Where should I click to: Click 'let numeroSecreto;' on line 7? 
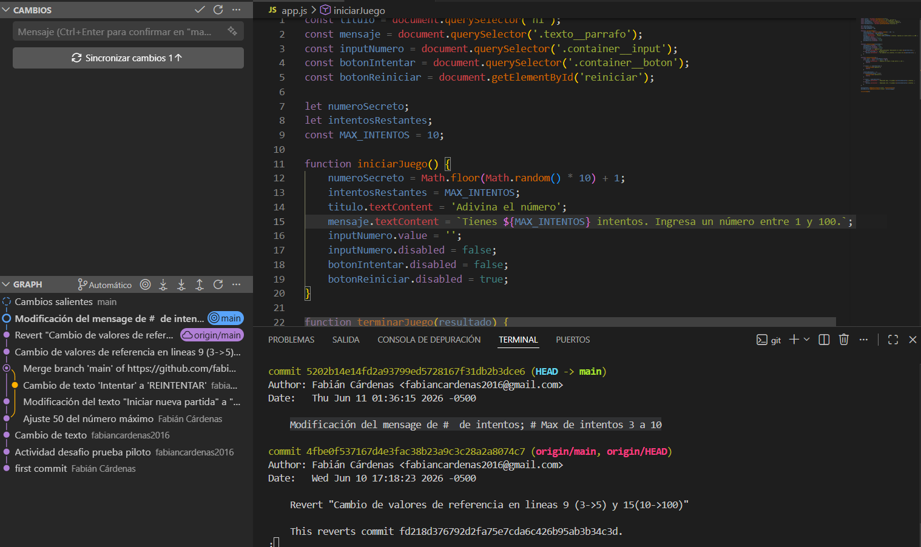(x=357, y=106)
